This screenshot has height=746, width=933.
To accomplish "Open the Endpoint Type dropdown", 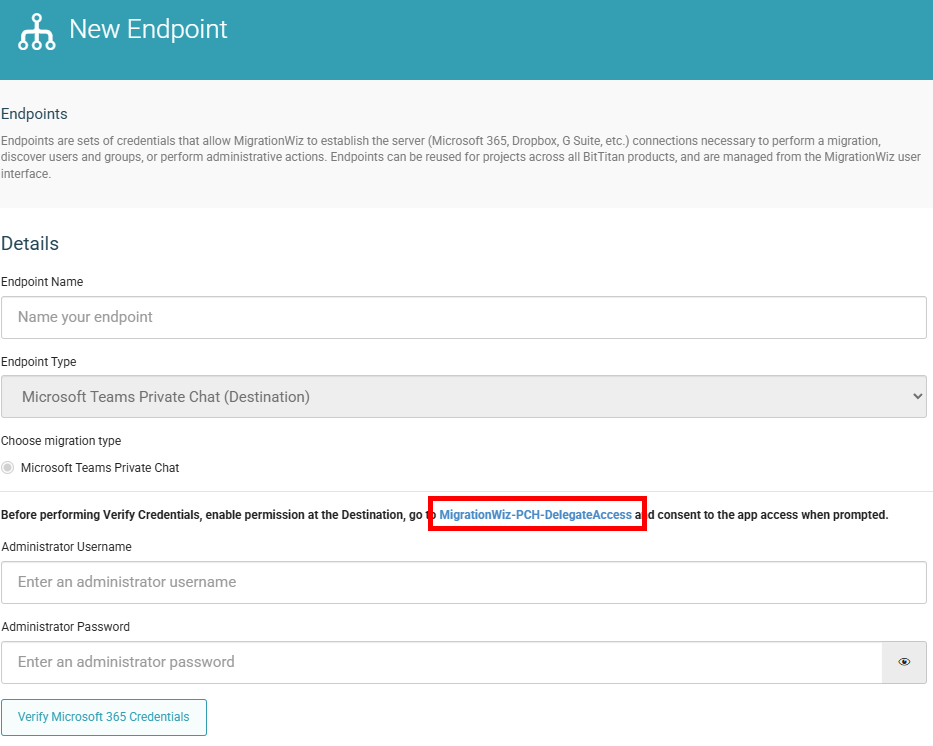I will click(464, 396).
